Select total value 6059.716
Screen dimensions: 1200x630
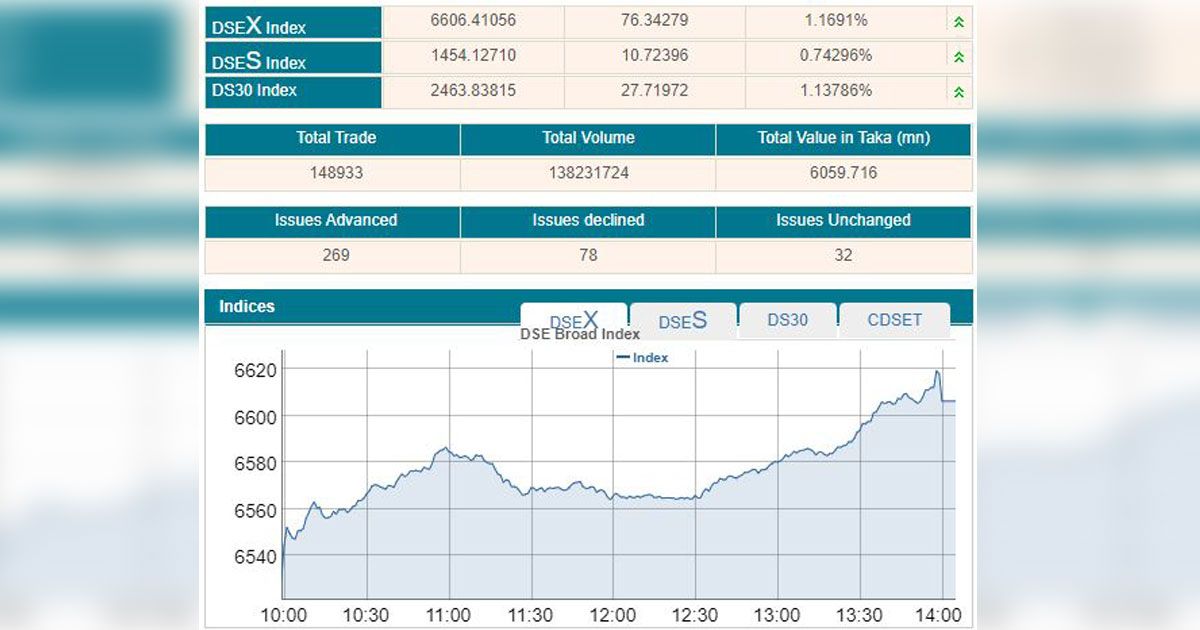coord(843,173)
